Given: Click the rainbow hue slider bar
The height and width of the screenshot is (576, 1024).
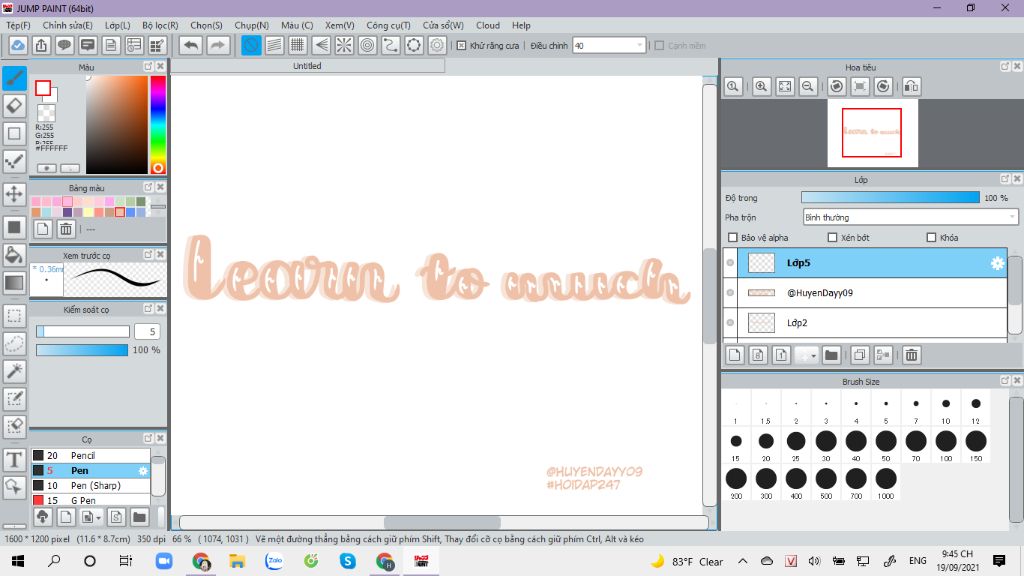Looking at the screenshot, I should 158,124.
